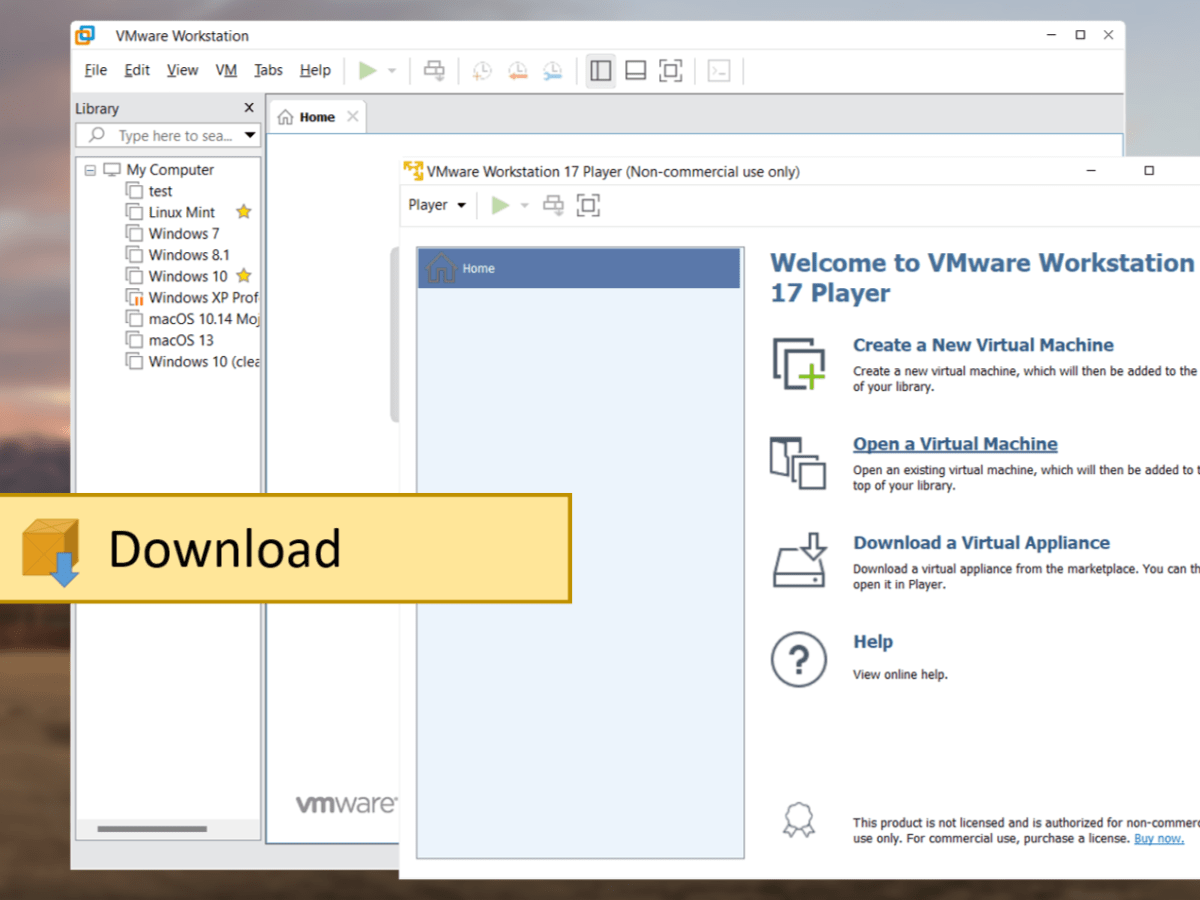
Task: Click the Open a Virtual Machine link
Action: tap(954, 443)
